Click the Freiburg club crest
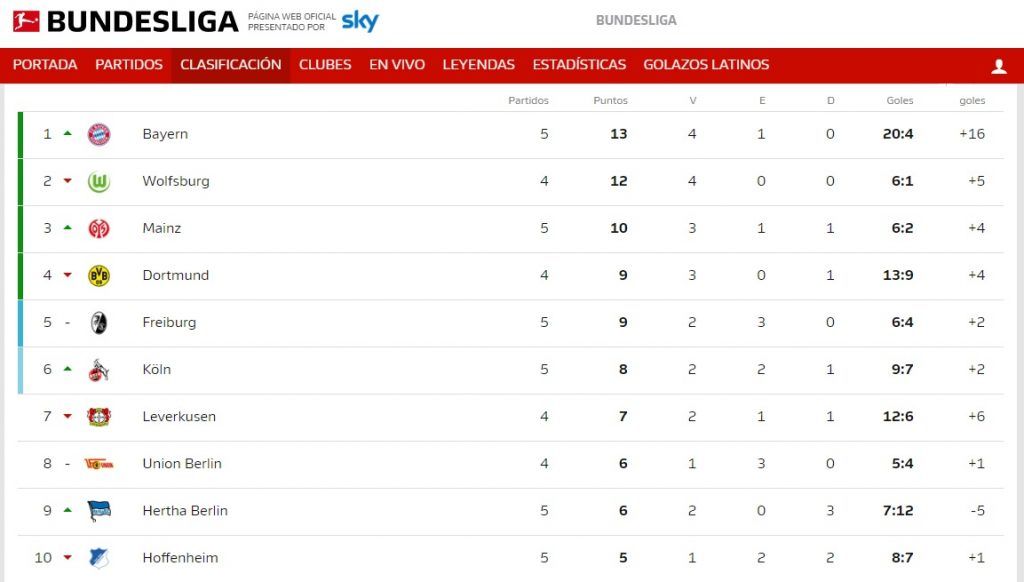1024x582 pixels. [99, 323]
